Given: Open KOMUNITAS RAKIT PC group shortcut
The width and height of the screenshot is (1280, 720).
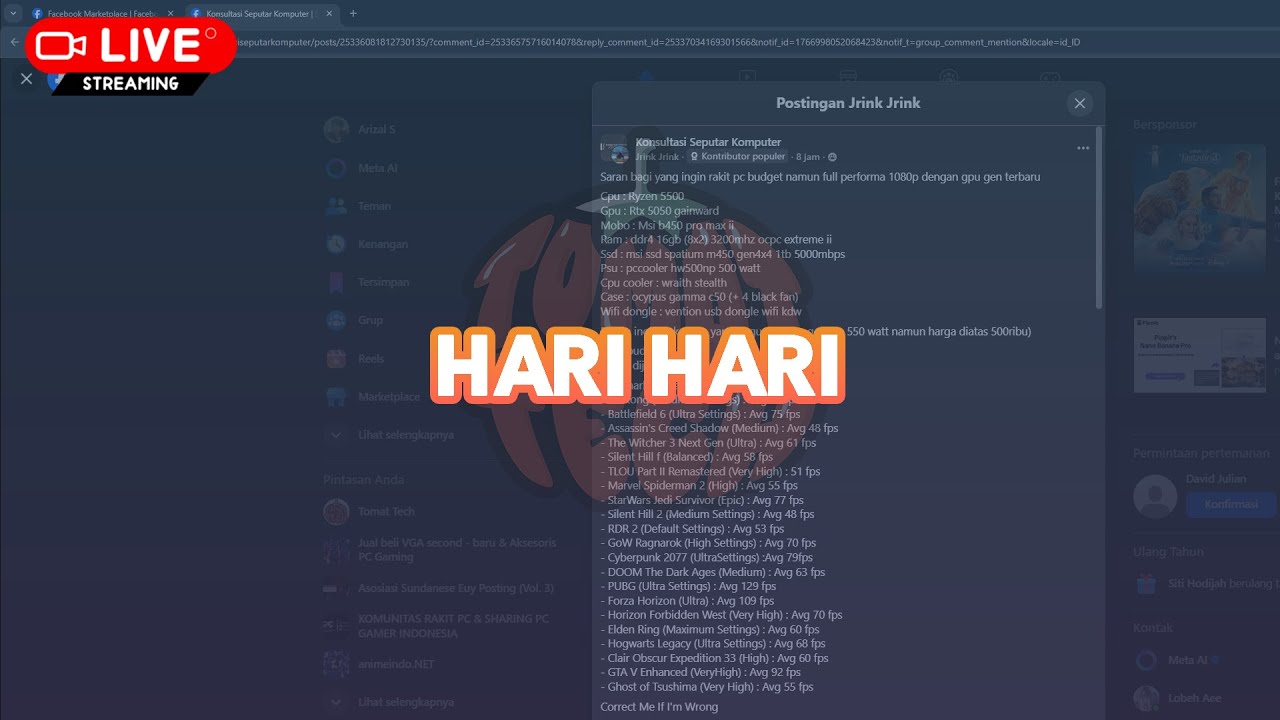Looking at the screenshot, I should pos(436,626).
